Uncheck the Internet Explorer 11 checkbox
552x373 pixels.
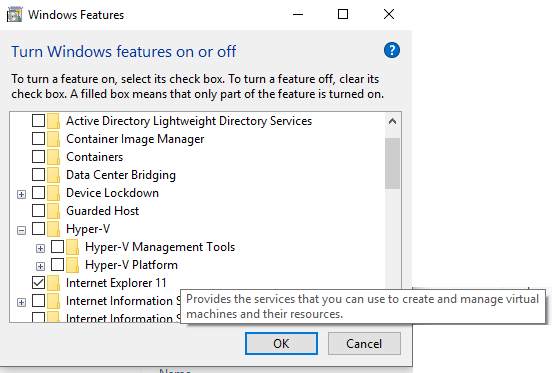pos(38,283)
